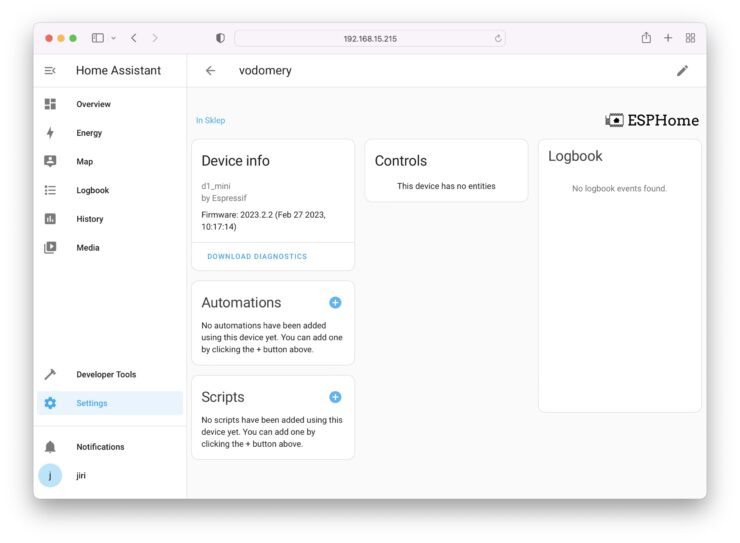The width and height of the screenshot is (740, 543).
Task: Open new browser tab with plus
Action: click(x=668, y=38)
